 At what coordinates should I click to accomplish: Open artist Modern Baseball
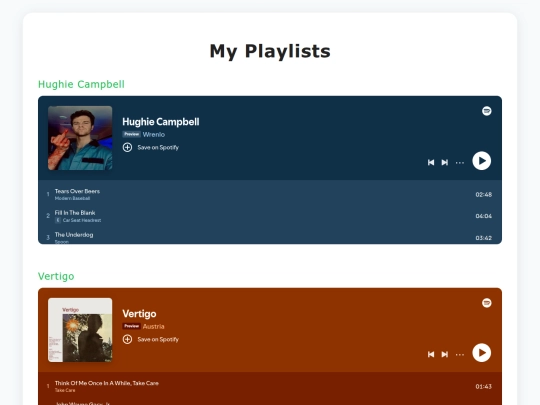72,198
